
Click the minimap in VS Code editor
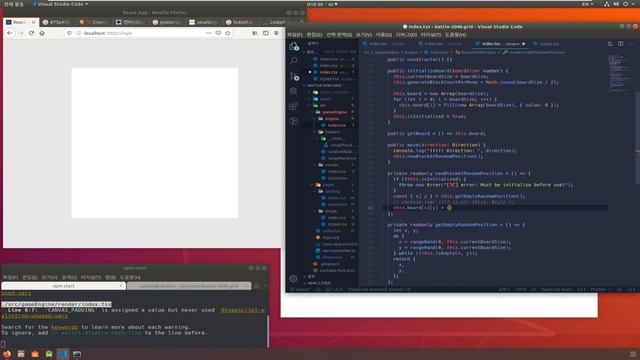[620, 73]
